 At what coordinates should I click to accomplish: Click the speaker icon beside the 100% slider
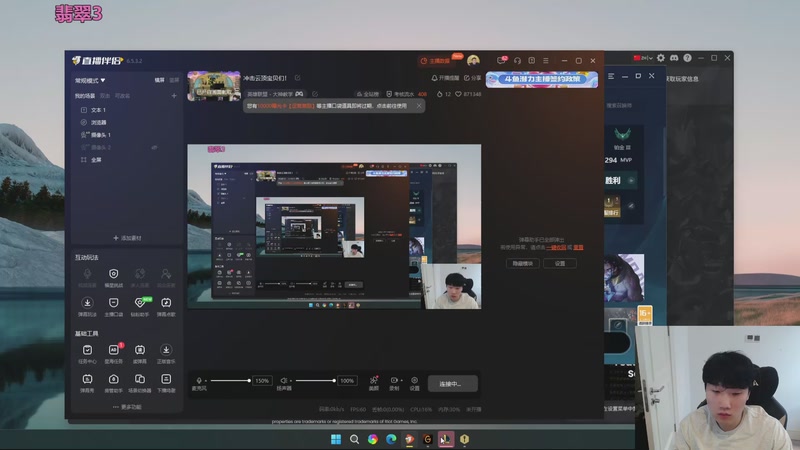(284, 380)
